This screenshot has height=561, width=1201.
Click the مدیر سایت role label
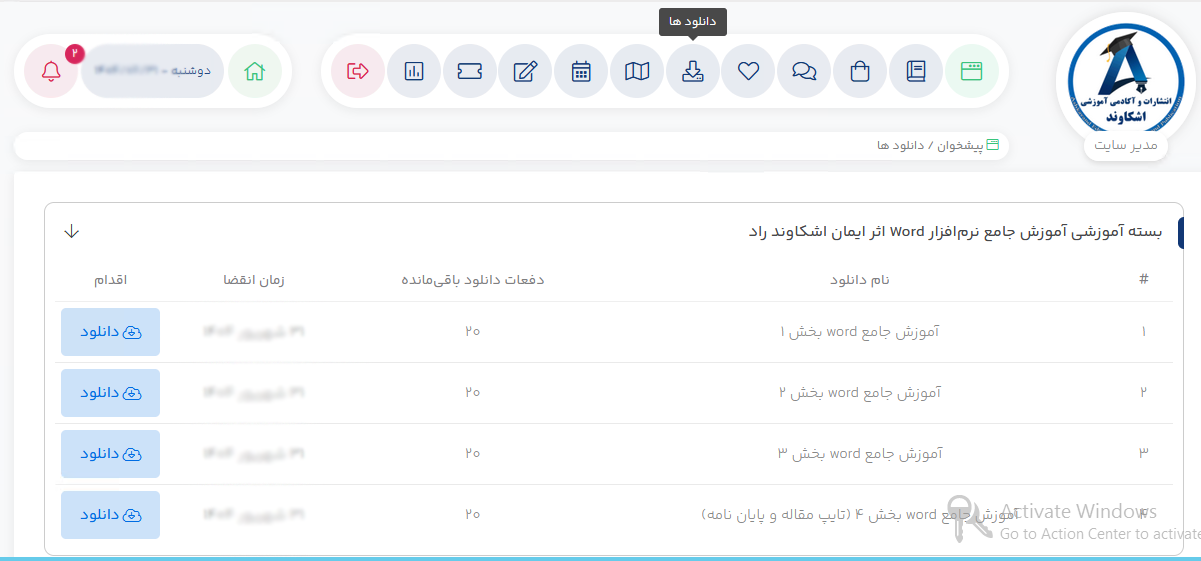tap(1126, 146)
